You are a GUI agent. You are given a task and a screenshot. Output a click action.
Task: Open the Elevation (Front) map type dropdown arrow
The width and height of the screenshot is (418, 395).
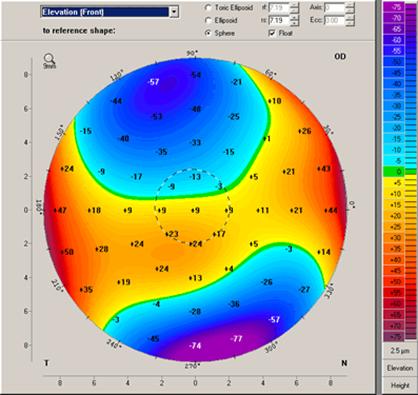[174, 12]
